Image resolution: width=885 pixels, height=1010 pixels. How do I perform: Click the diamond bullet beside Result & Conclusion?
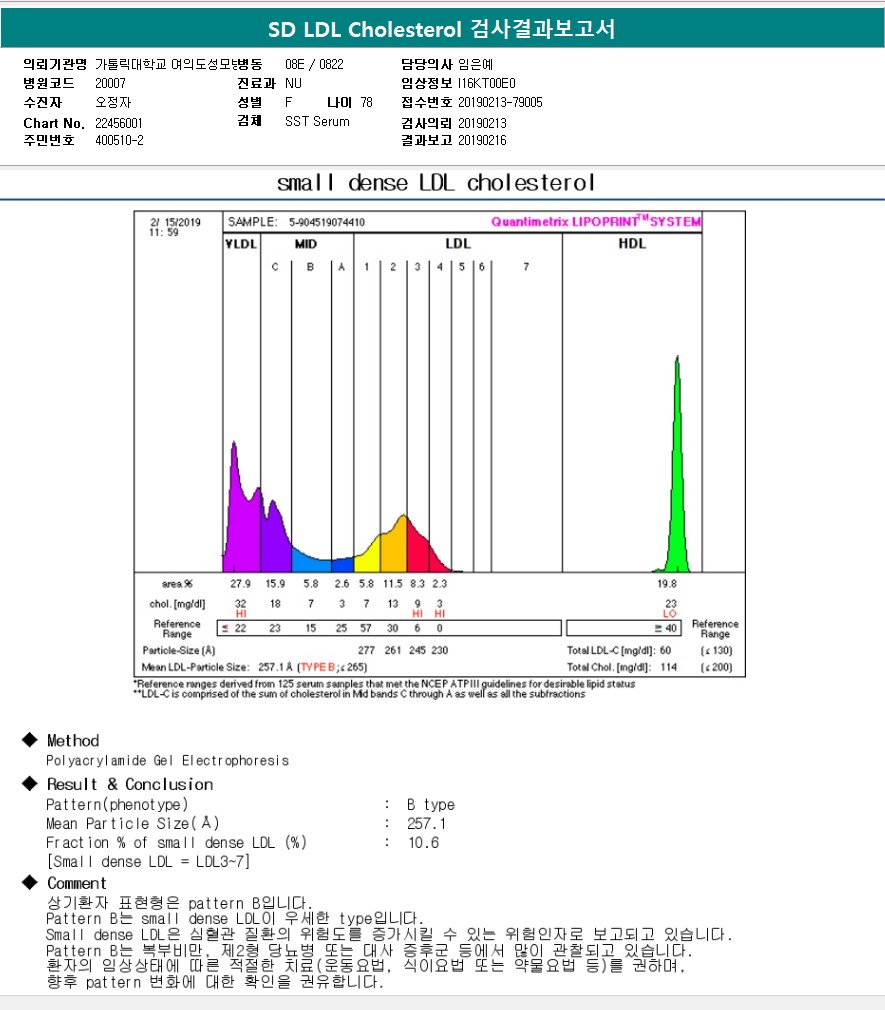coord(29,785)
